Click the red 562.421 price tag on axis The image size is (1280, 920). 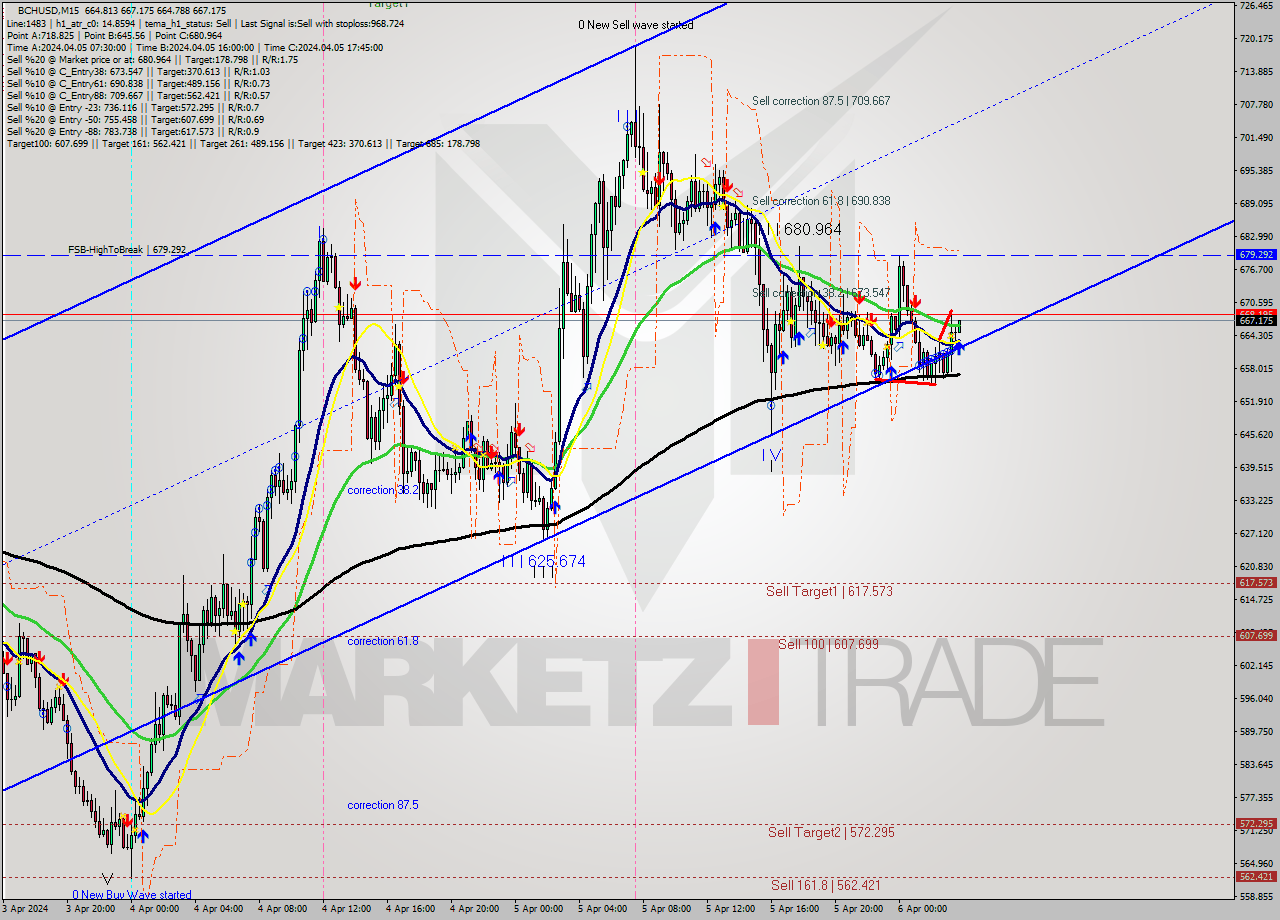click(1256, 877)
